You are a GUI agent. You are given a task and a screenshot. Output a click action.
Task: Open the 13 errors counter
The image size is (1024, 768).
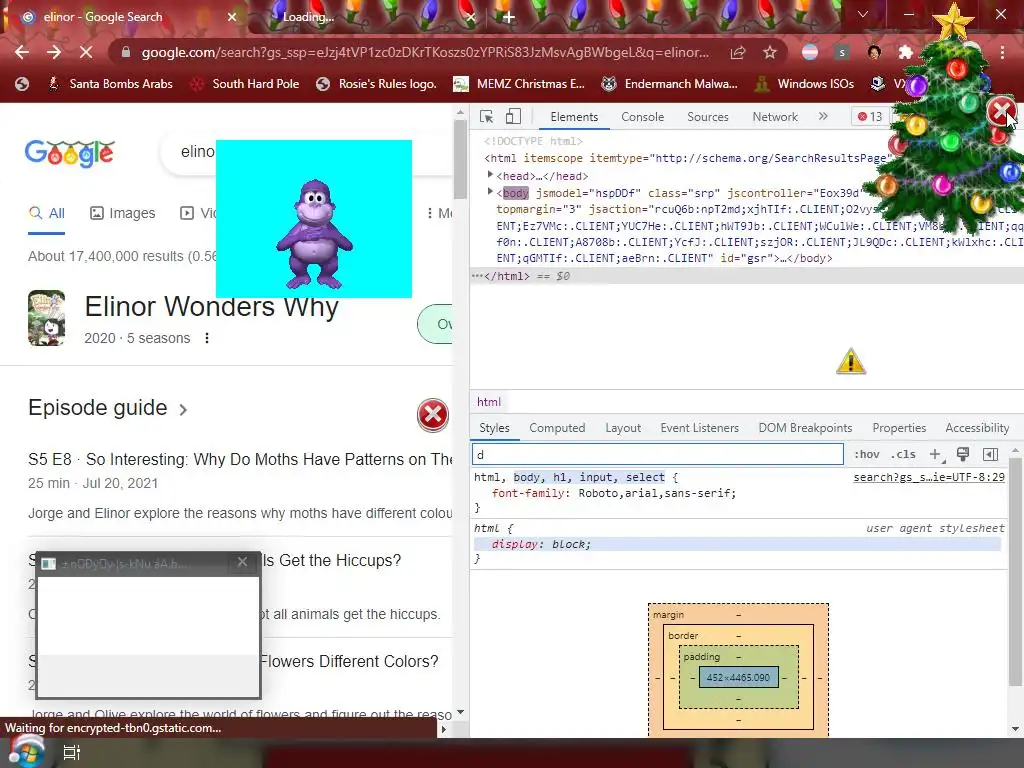tap(870, 117)
